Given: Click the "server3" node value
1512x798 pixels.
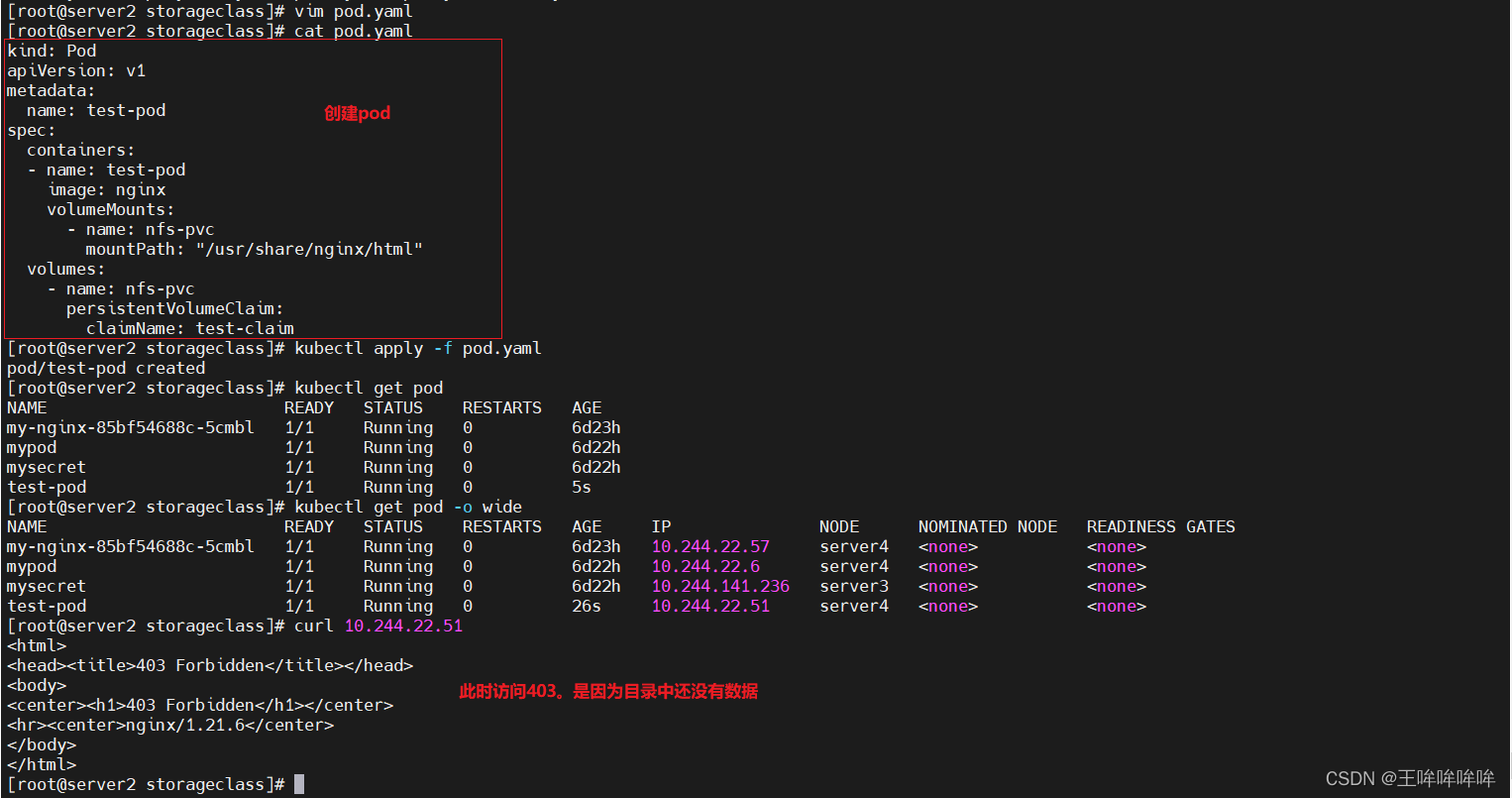Looking at the screenshot, I should click(854, 586).
